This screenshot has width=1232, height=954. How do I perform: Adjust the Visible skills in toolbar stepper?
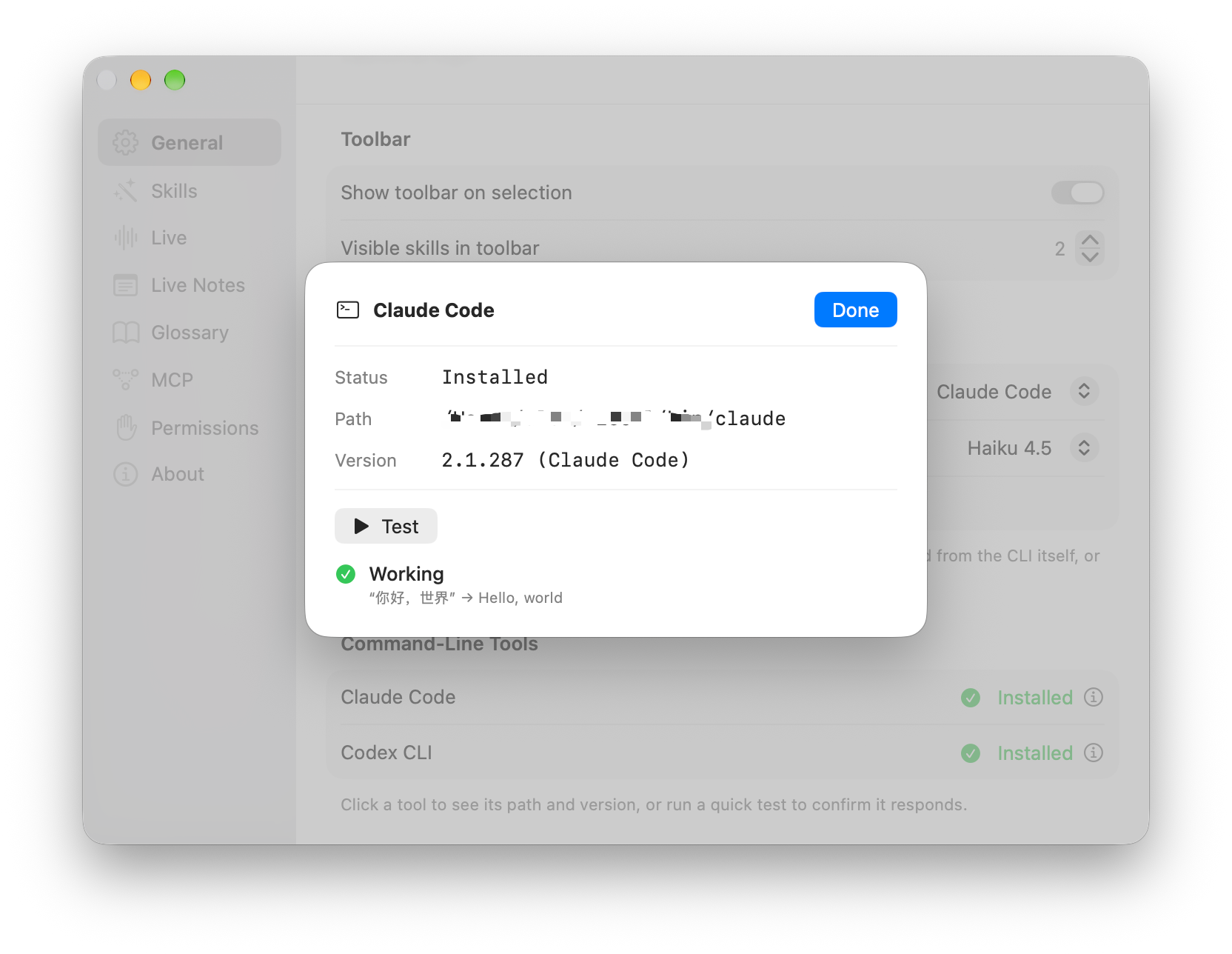[x=1090, y=248]
